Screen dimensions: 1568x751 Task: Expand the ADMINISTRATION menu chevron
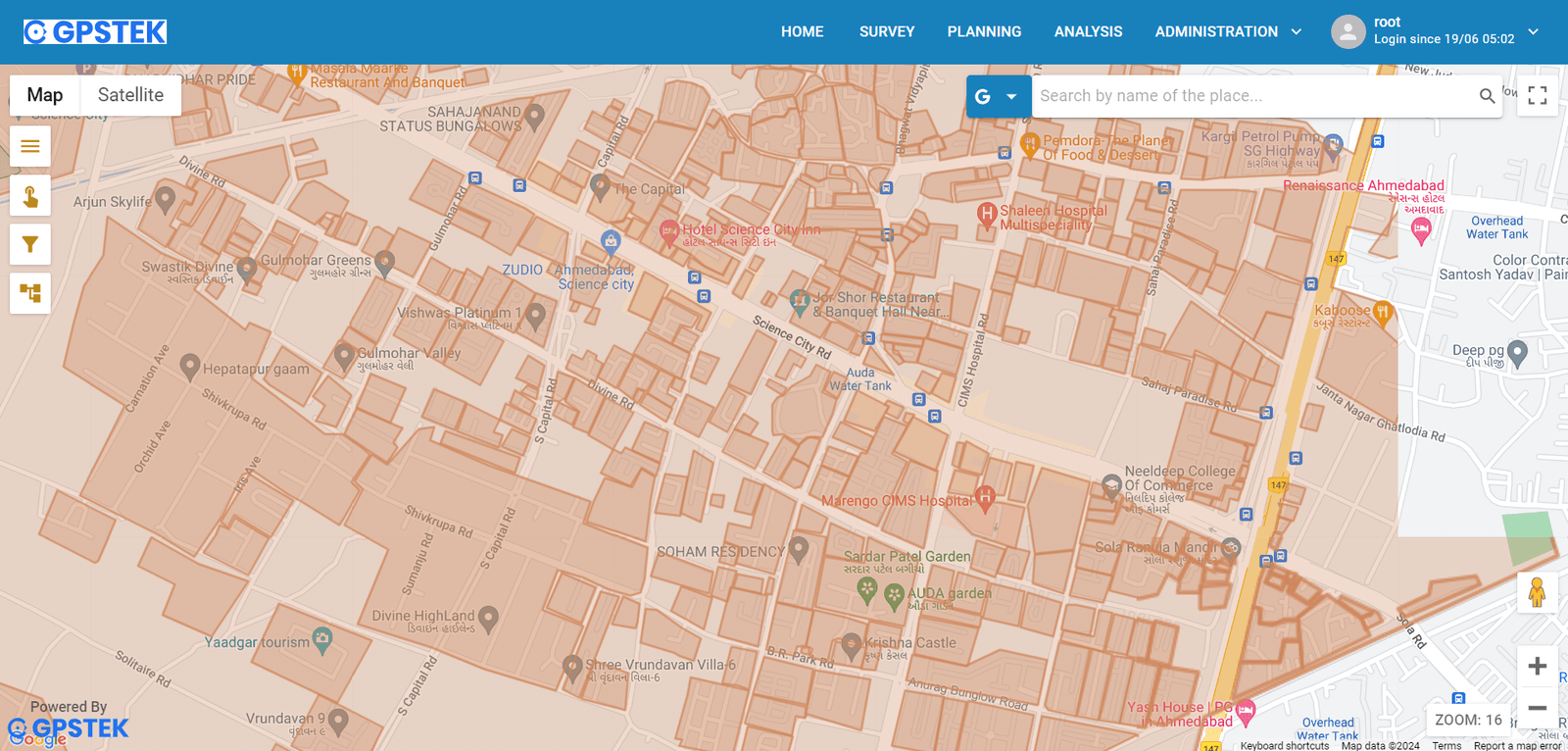pos(1297,31)
